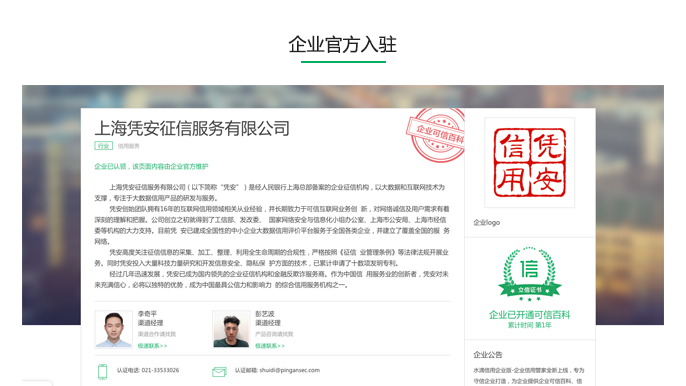Click the first paragraph of company description

tap(270, 193)
